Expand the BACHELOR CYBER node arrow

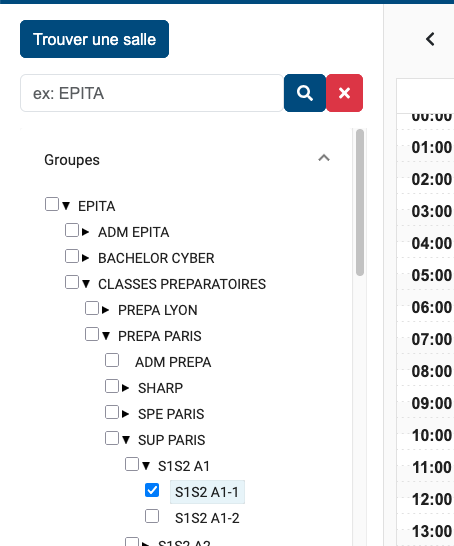click(x=85, y=258)
